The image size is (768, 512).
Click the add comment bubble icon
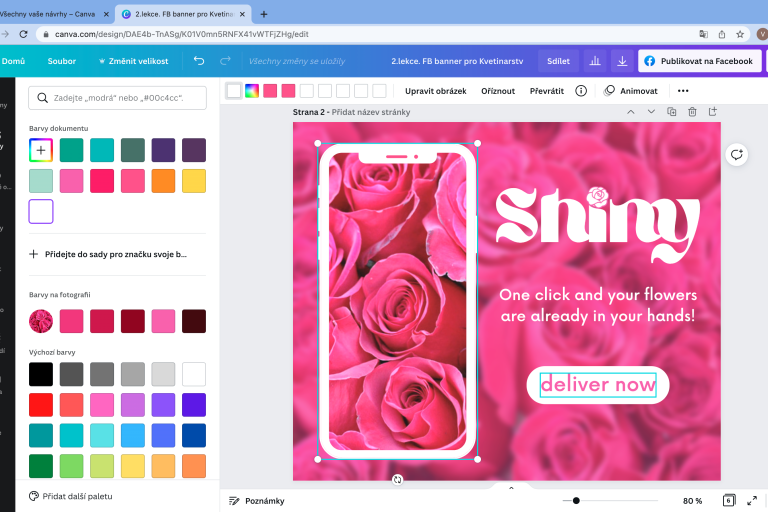tap(737, 154)
